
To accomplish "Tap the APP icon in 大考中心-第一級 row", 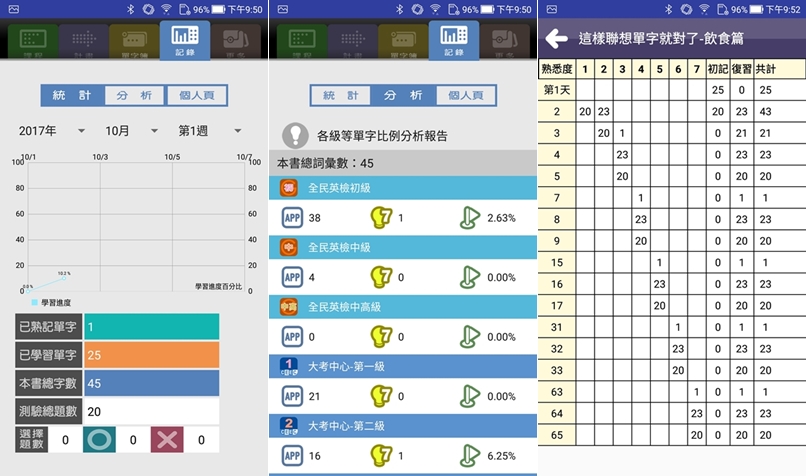I will [x=292, y=396].
